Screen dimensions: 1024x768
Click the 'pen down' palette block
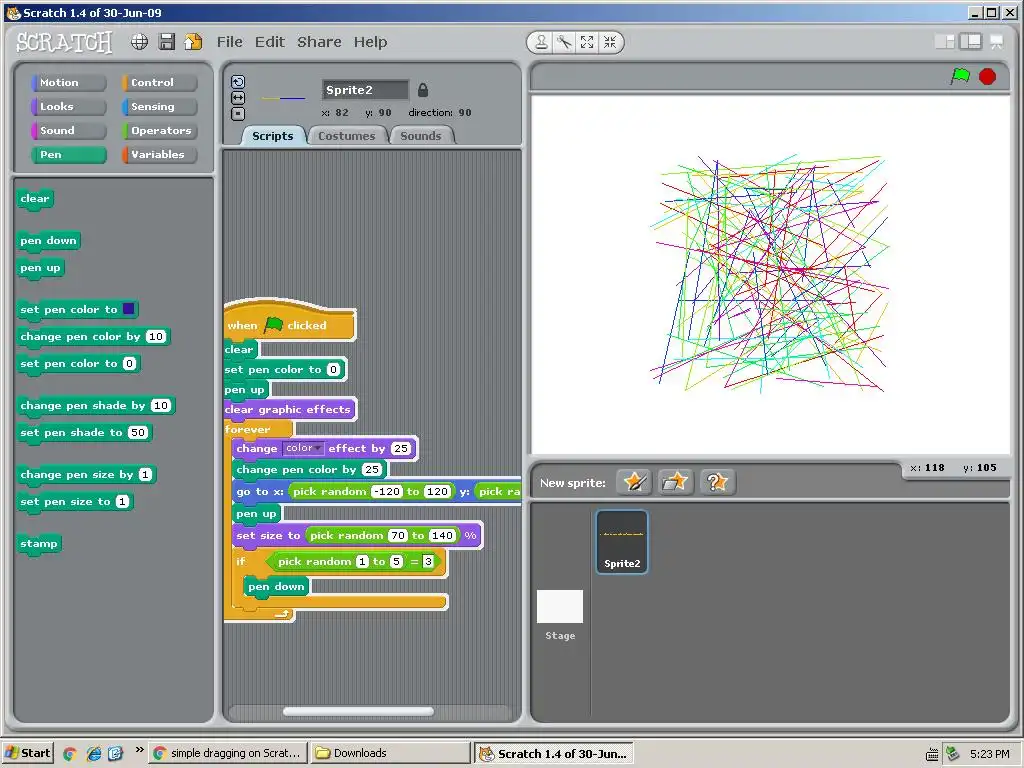click(x=48, y=241)
